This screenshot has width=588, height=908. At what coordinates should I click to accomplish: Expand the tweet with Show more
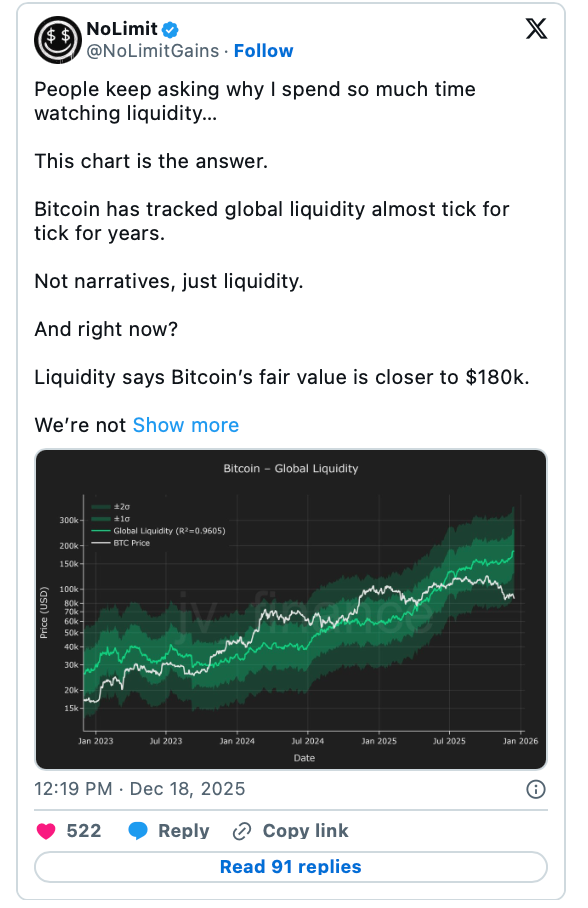[185, 425]
